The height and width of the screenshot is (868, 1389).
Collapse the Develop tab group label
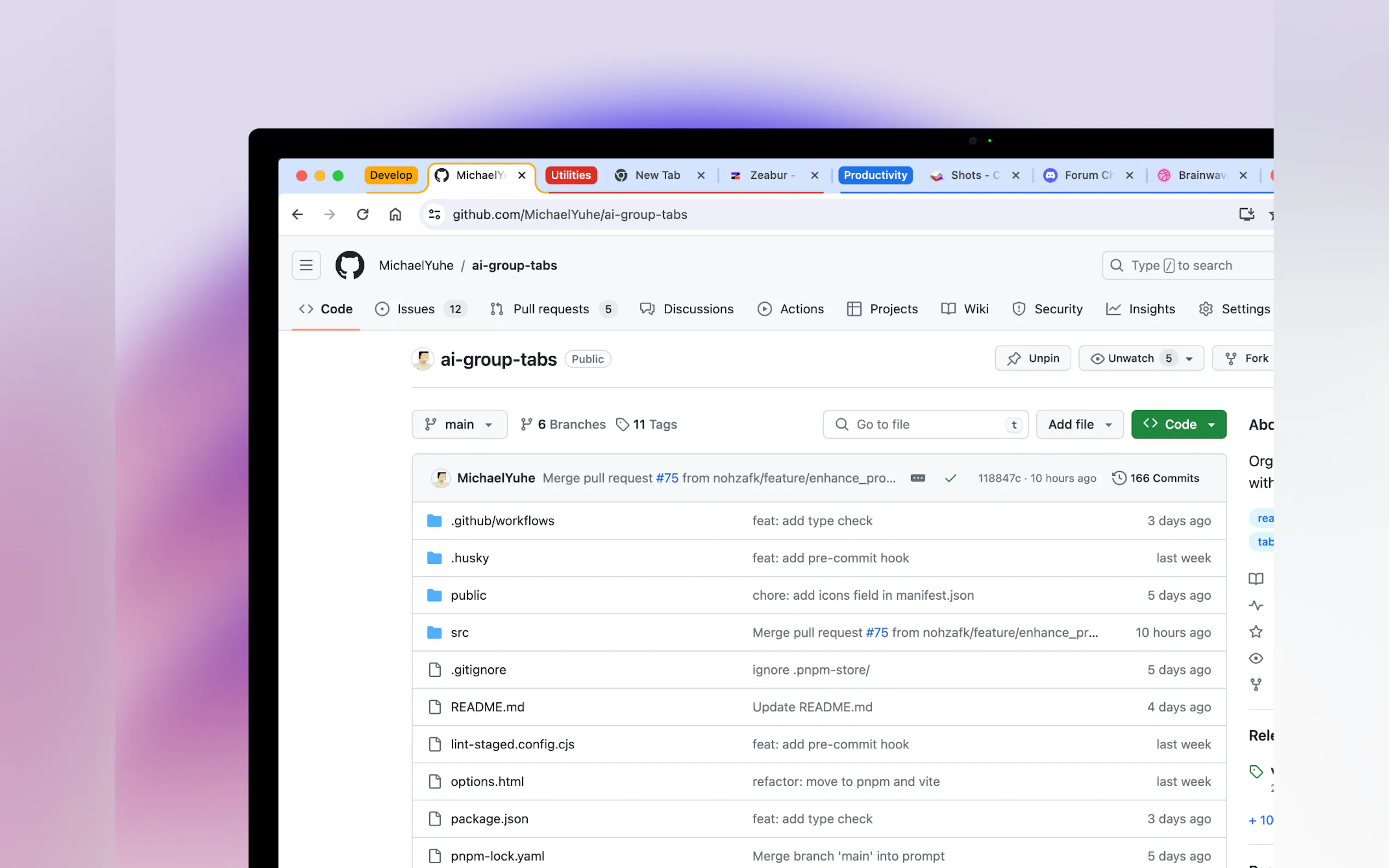(x=391, y=175)
